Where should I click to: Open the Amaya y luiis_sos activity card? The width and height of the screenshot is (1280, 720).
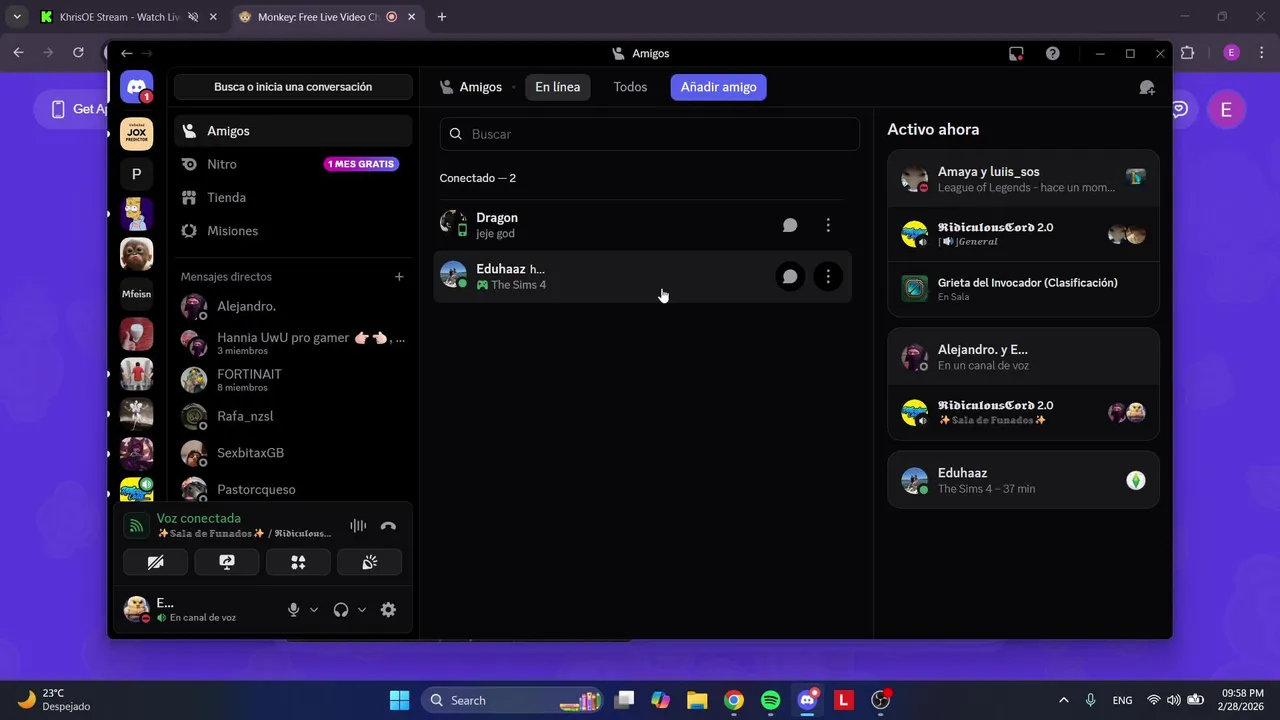pos(1023,179)
